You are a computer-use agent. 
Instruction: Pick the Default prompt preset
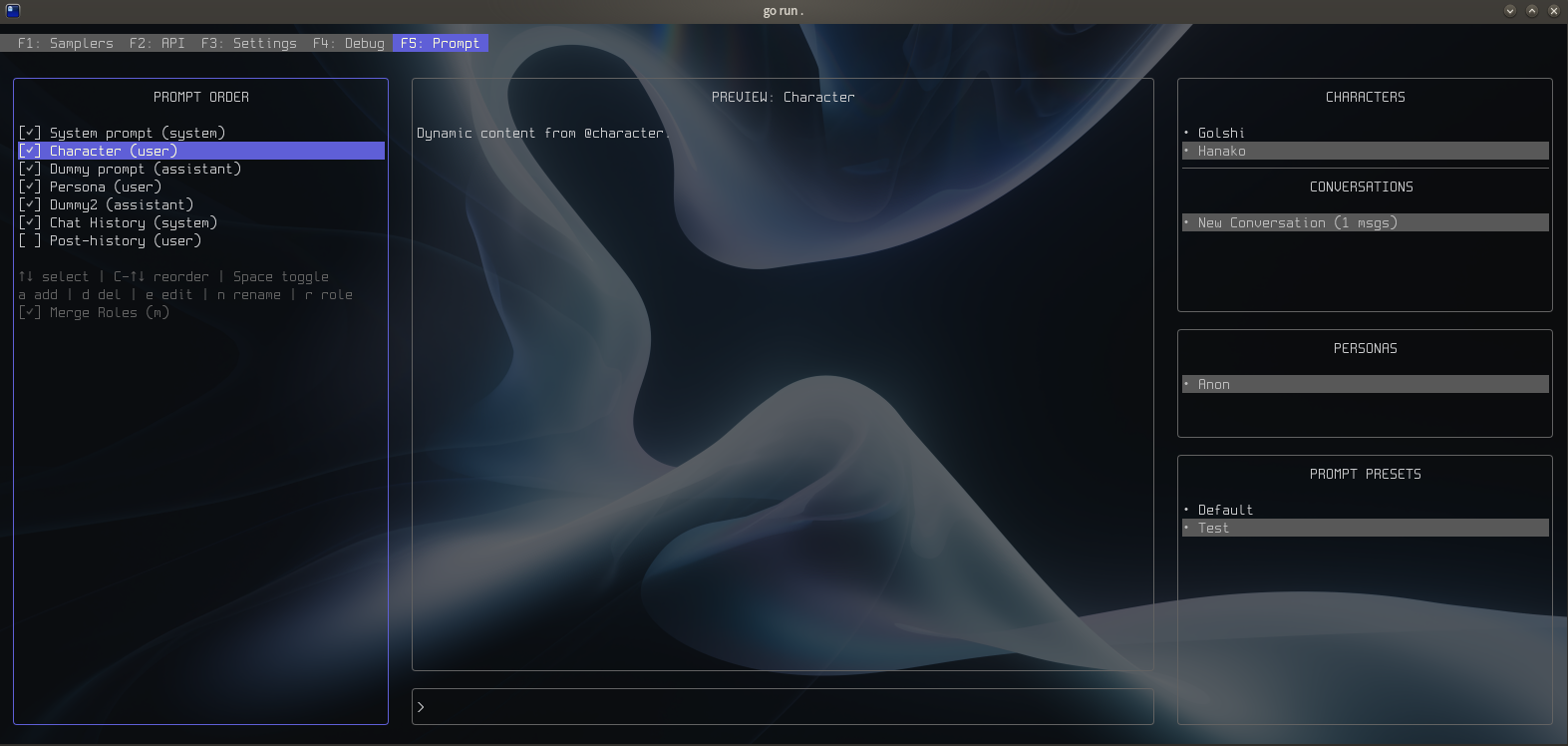(1366, 510)
